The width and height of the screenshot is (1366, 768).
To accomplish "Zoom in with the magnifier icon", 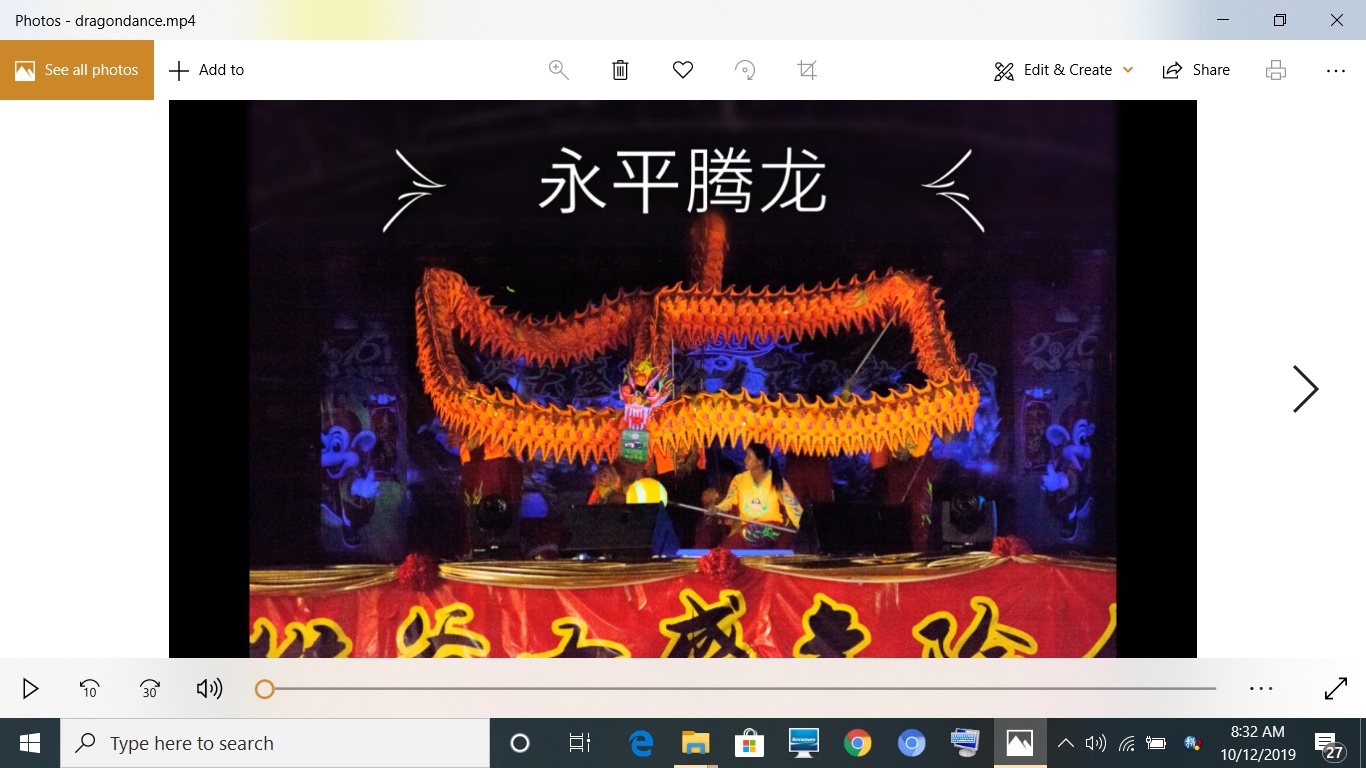I will coord(559,70).
